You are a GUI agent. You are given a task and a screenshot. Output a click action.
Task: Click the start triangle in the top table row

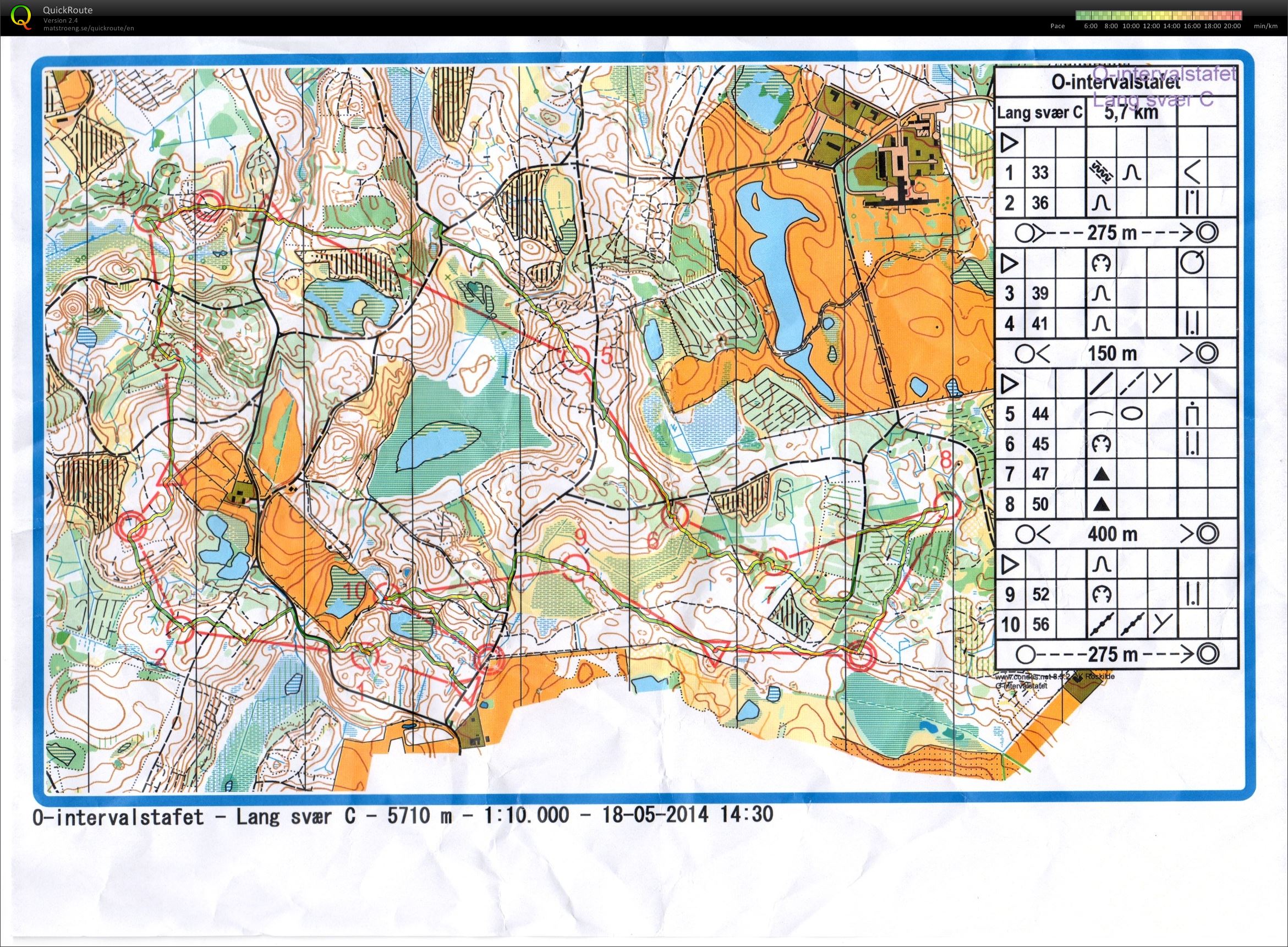[x=1009, y=142]
